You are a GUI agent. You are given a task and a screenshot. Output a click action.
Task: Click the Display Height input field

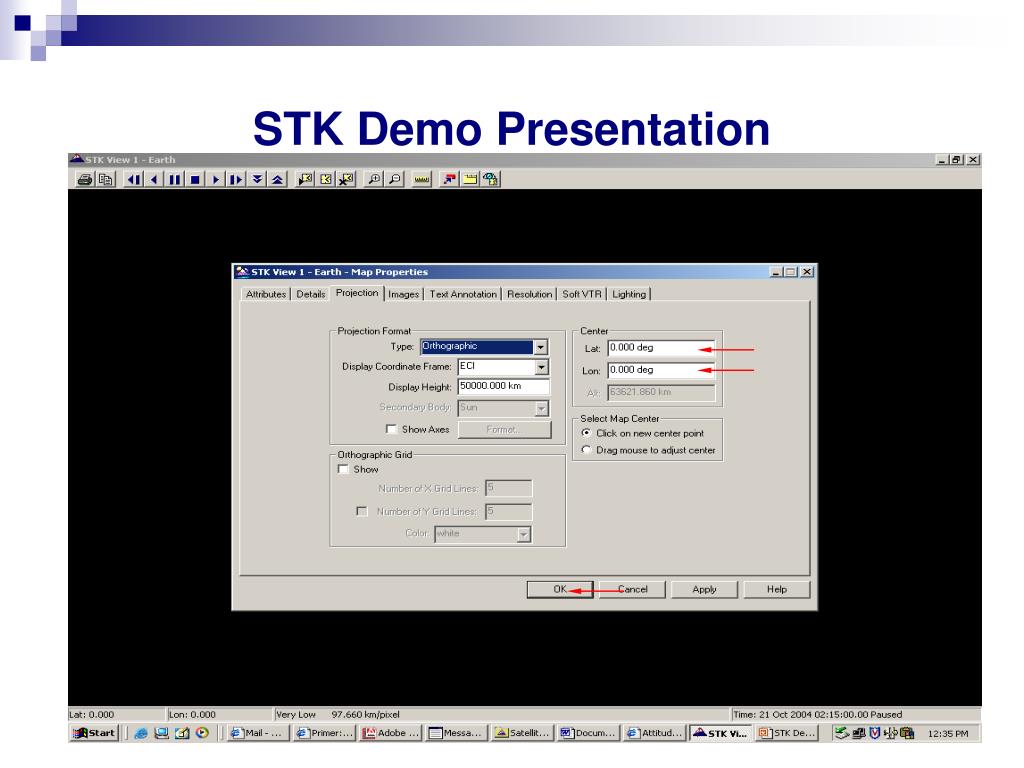click(504, 387)
